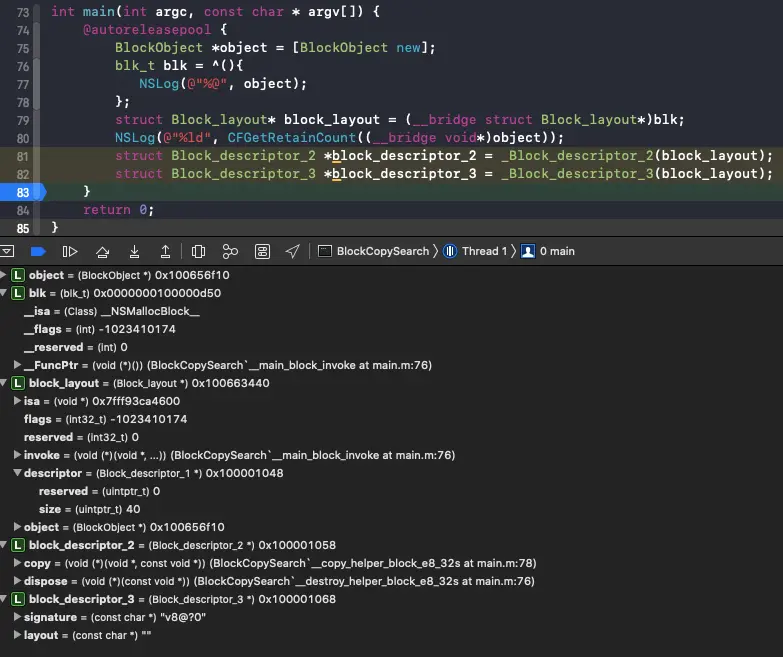Click the L badge beside block_layout
Image resolution: width=783 pixels, height=657 pixels.
[x=18, y=383]
